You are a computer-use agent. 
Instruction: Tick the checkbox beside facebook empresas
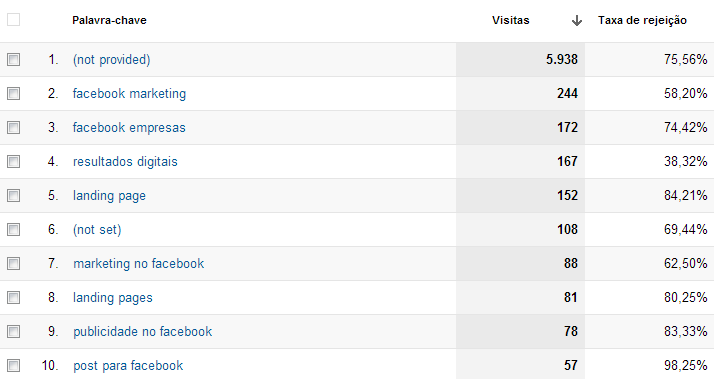[x=14, y=128]
